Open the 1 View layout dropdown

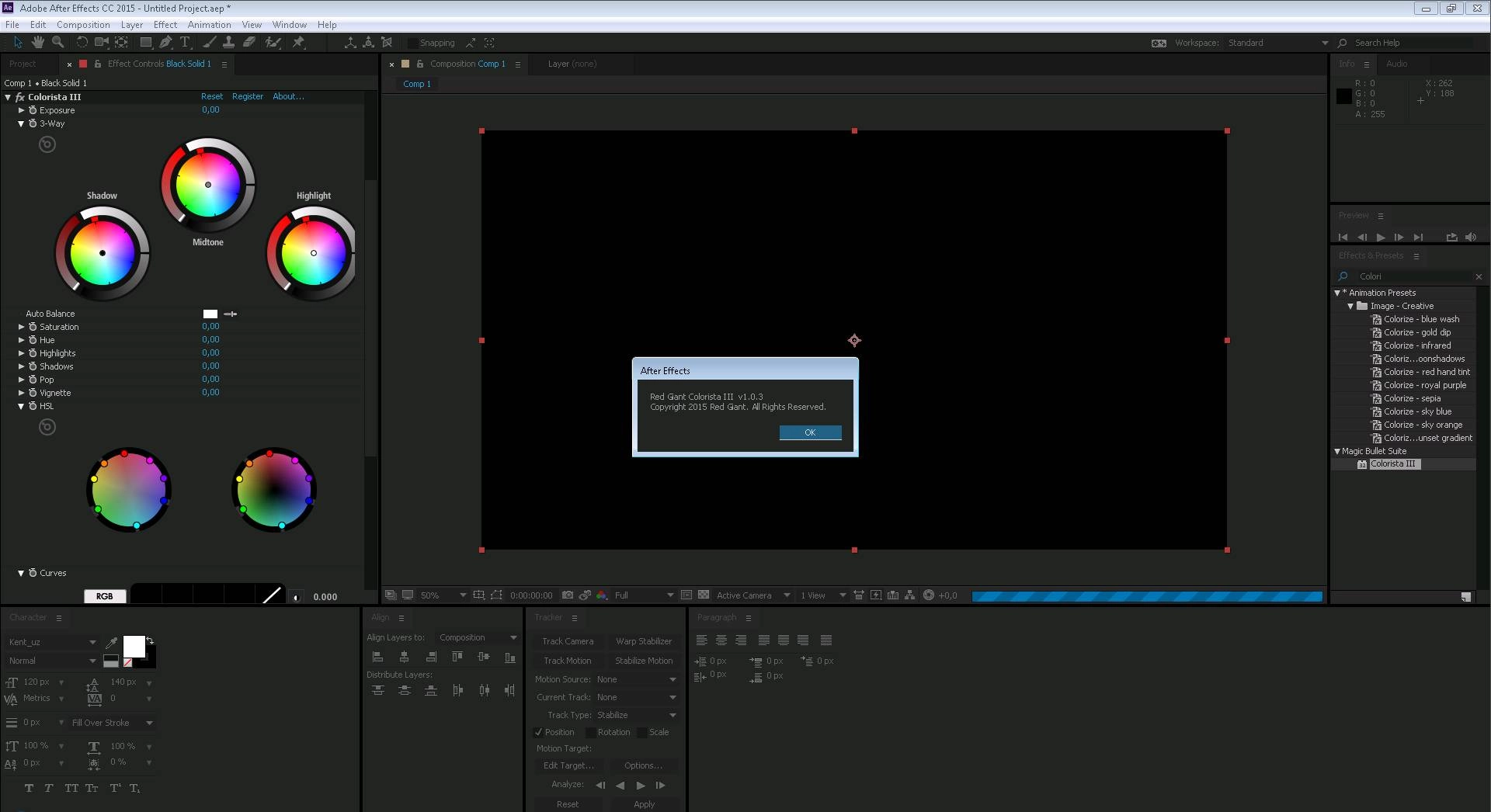[x=823, y=595]
